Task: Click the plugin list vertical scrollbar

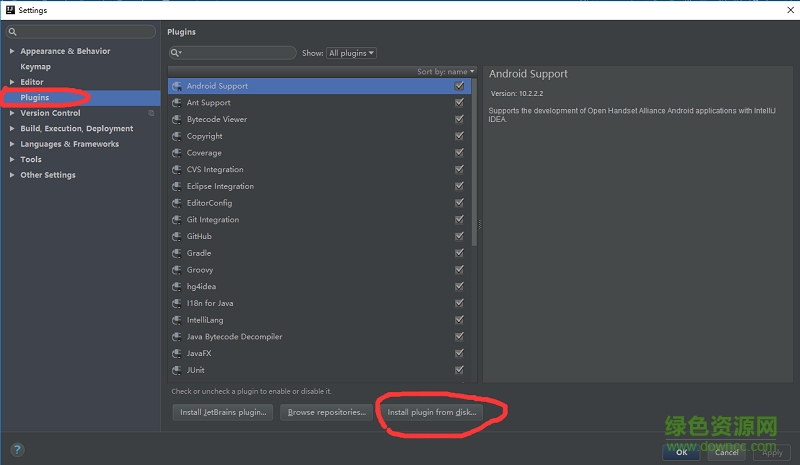Action: [x=474, y=162]
